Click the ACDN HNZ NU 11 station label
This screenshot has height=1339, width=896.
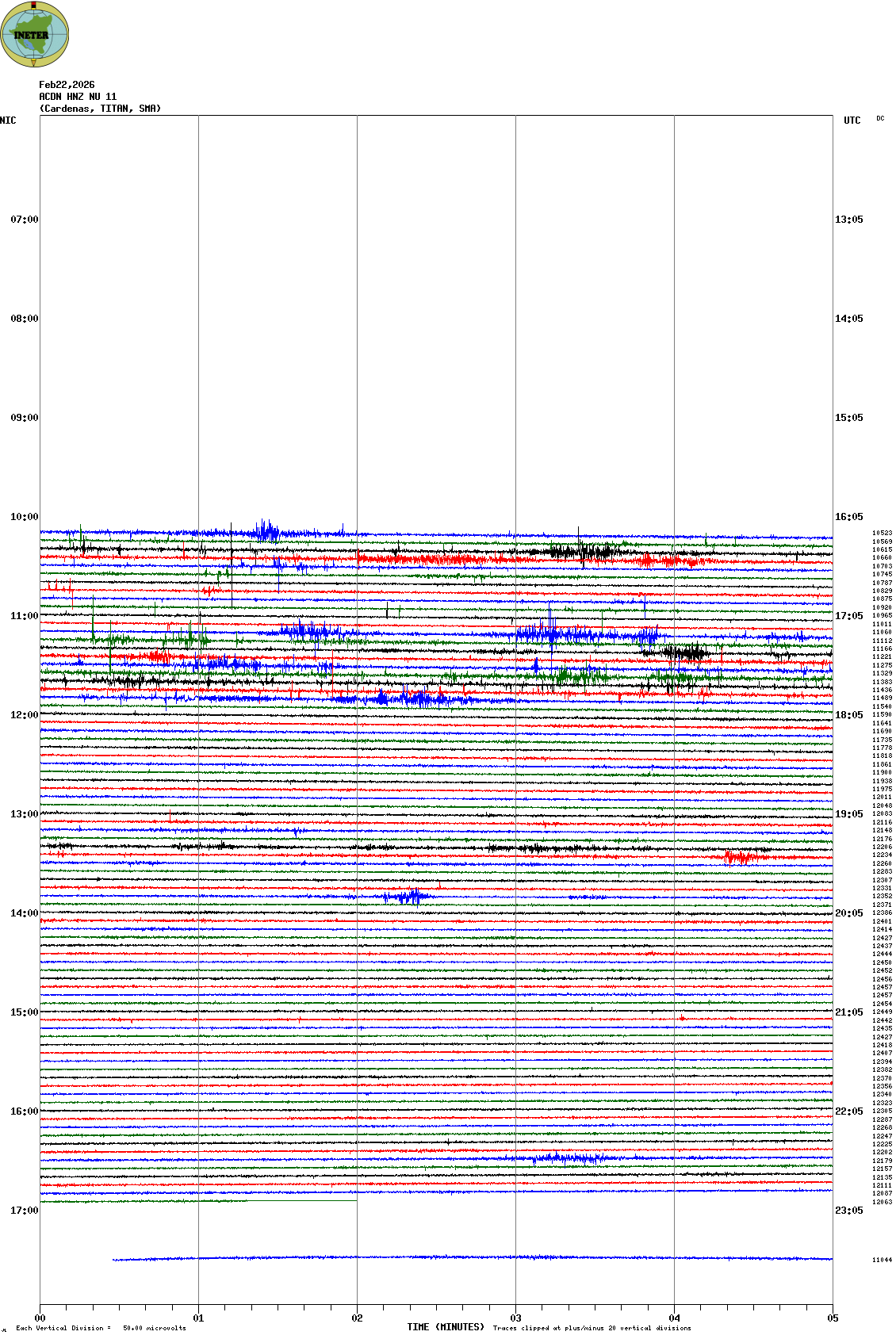tap(78, 97)
